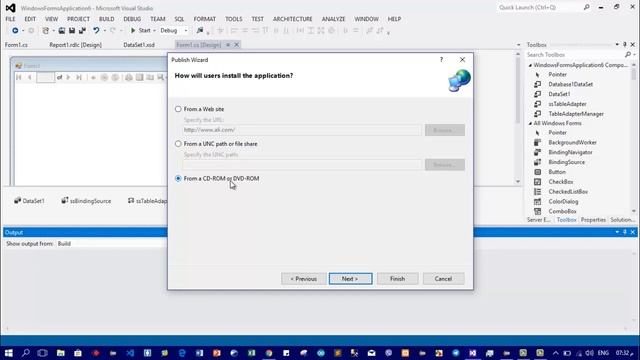This screenshot has height=360, width=640.
Task: Open the ANALYZE menu
Action: tap(333, 19)
